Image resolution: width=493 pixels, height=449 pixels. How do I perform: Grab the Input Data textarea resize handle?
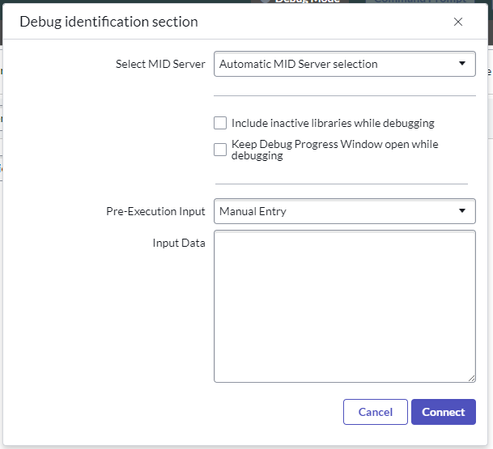coord(471,378)
